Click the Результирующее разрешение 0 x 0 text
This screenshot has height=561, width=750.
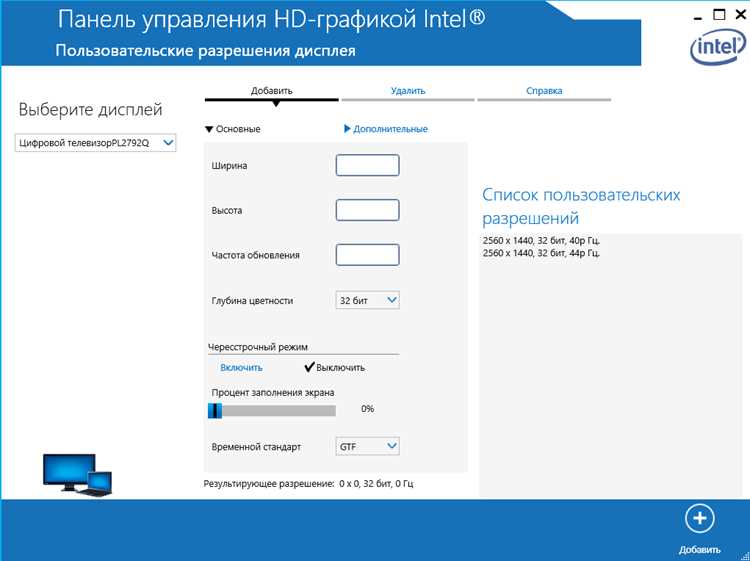coord(309,484)
